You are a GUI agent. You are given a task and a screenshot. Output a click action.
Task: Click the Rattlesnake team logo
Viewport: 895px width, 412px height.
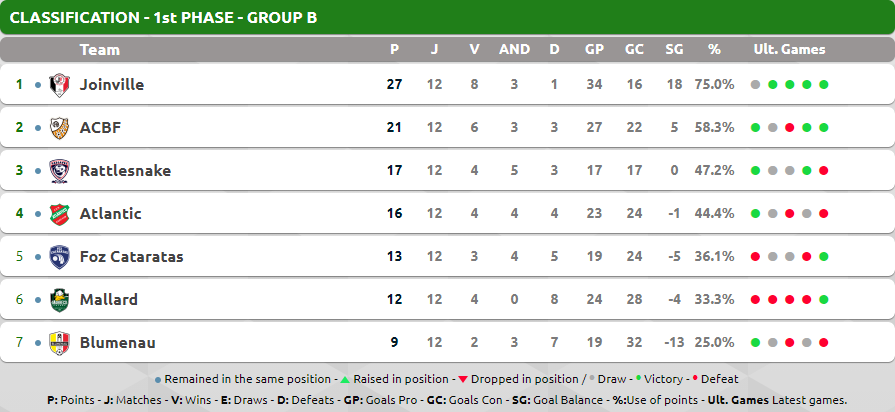pos(59,171)
